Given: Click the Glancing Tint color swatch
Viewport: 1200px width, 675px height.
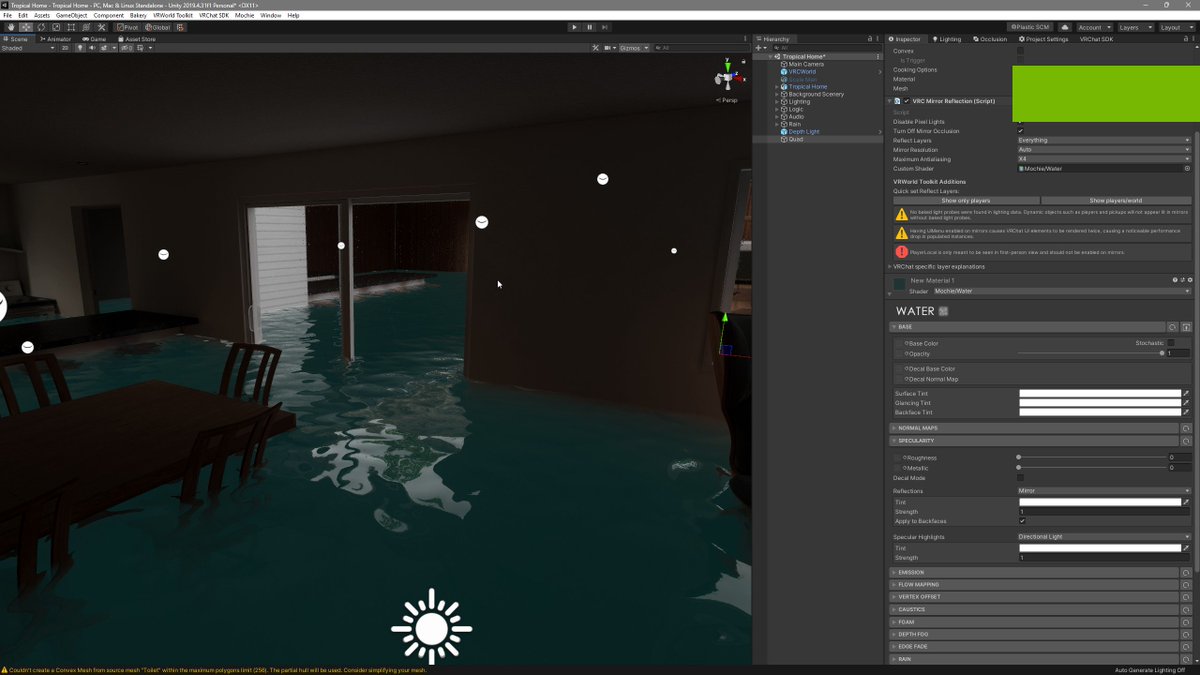Looking at the screenshot, I should tap(1099, 403).
